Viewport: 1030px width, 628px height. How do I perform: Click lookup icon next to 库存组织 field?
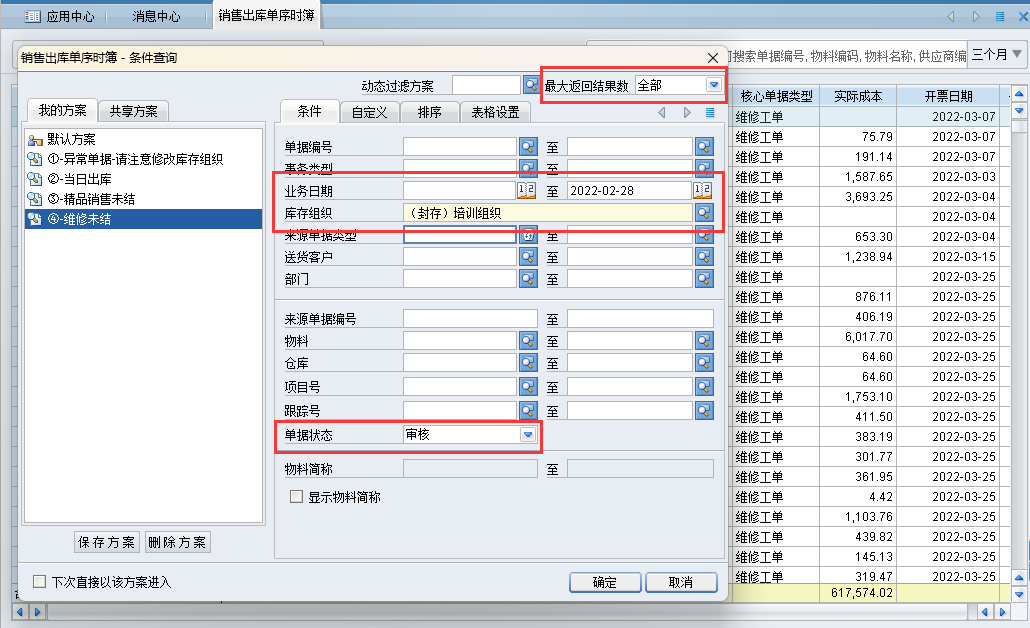point(704,213)
